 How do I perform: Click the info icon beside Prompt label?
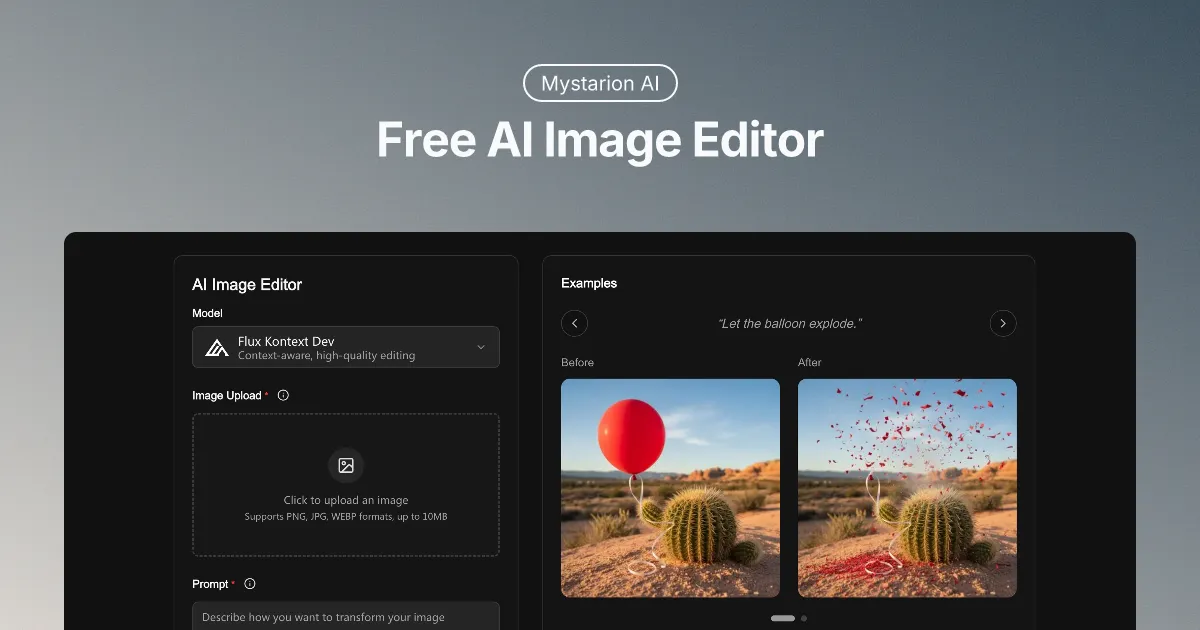[x=250, y=584]
